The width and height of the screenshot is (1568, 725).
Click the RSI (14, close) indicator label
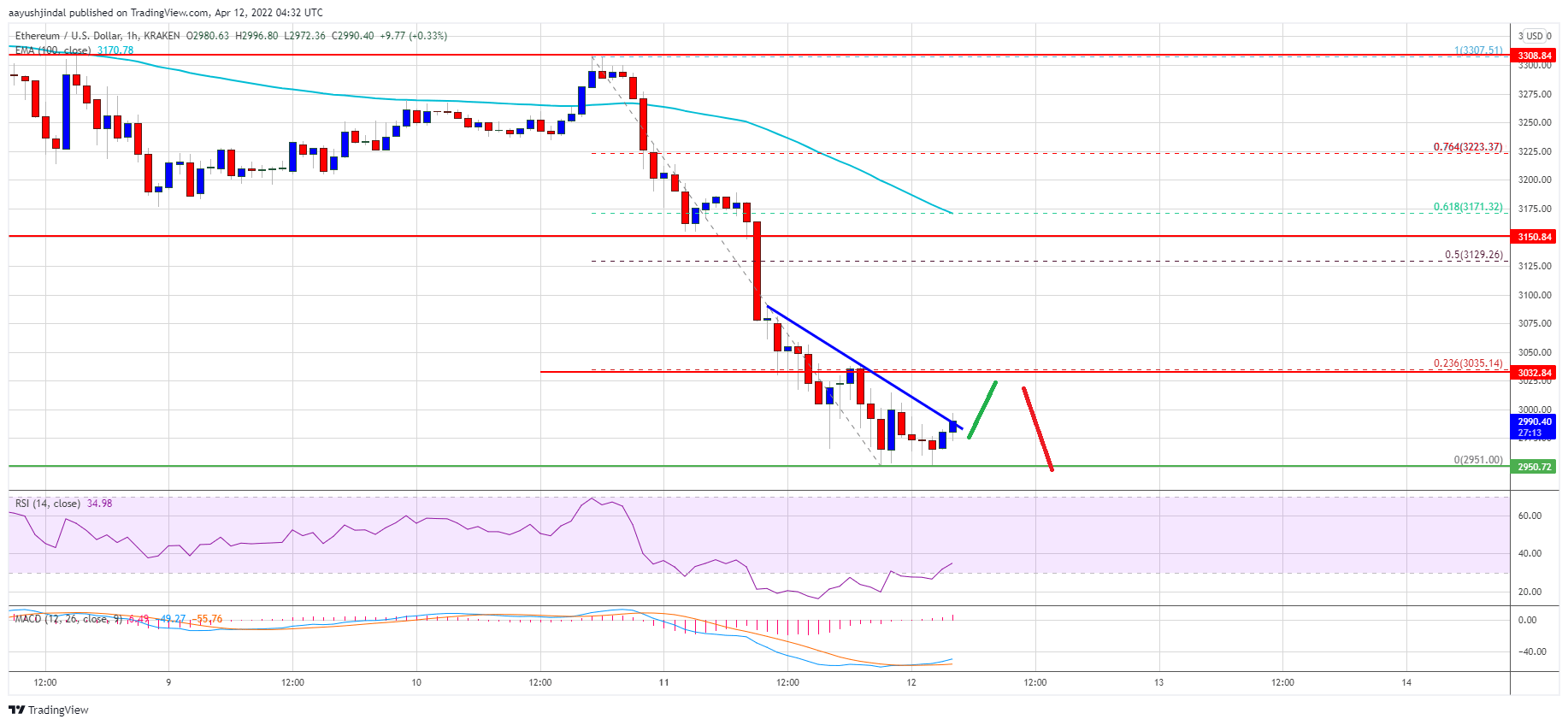(48, 504)
